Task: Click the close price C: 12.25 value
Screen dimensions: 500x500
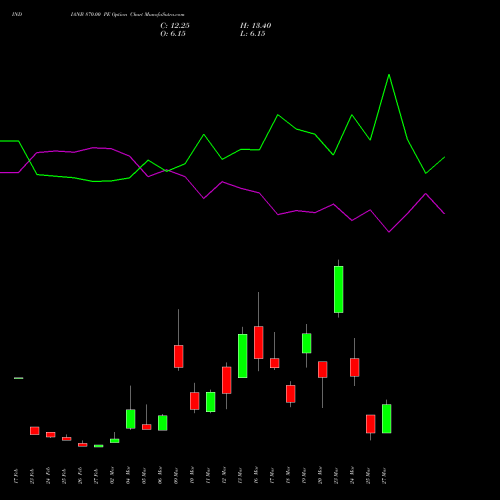Action: (x=175, y=26)
